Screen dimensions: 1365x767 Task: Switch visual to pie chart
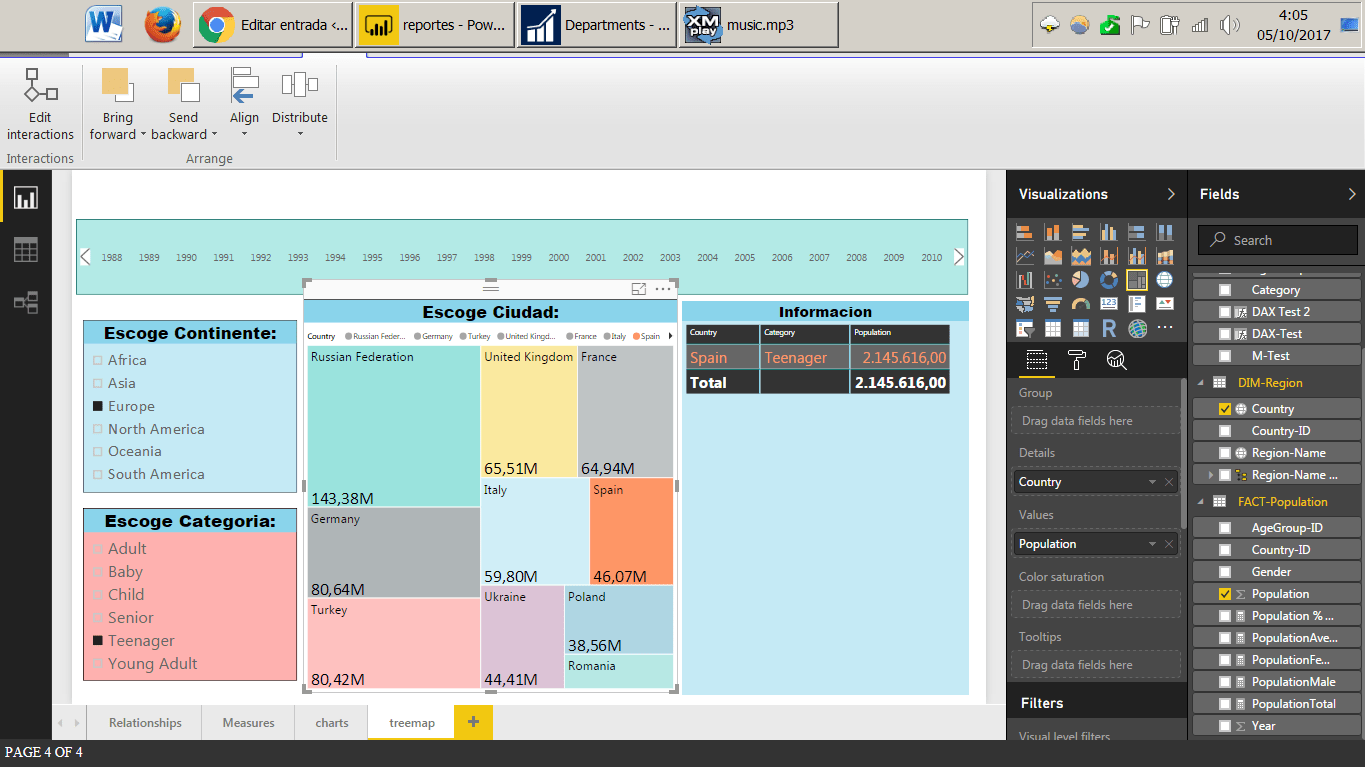click(x=1081, y=280)
